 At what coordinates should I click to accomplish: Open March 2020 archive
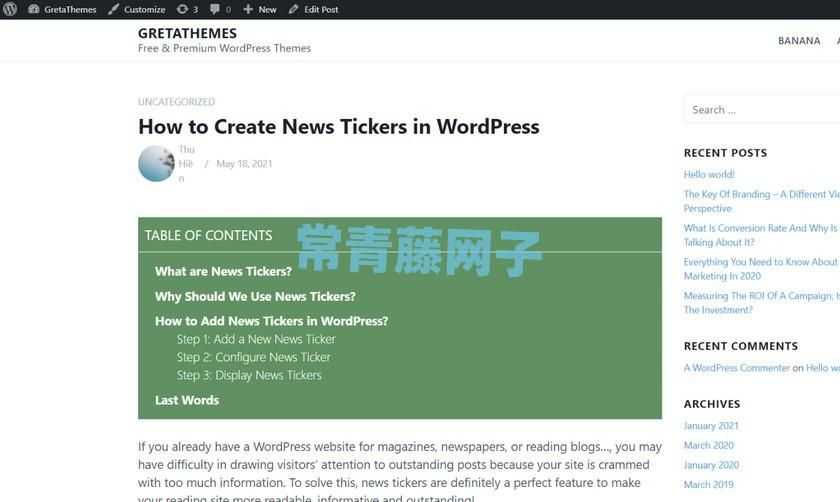coord(709,445)
